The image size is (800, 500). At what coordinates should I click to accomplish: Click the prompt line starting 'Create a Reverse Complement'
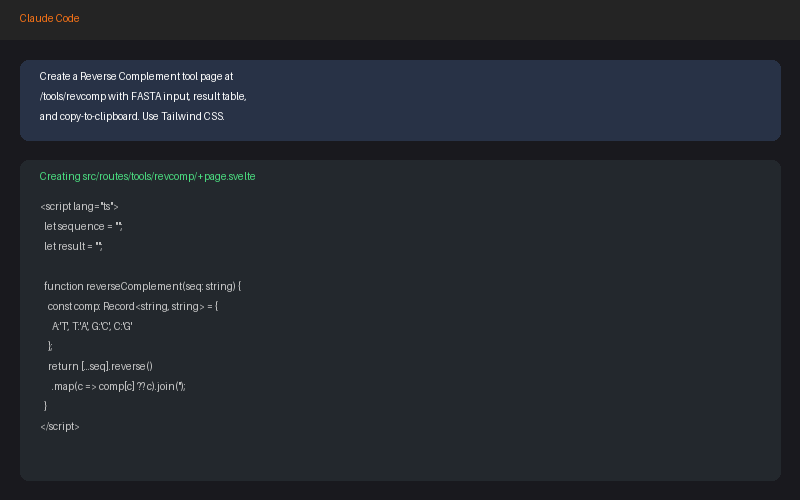pos(136,77)
